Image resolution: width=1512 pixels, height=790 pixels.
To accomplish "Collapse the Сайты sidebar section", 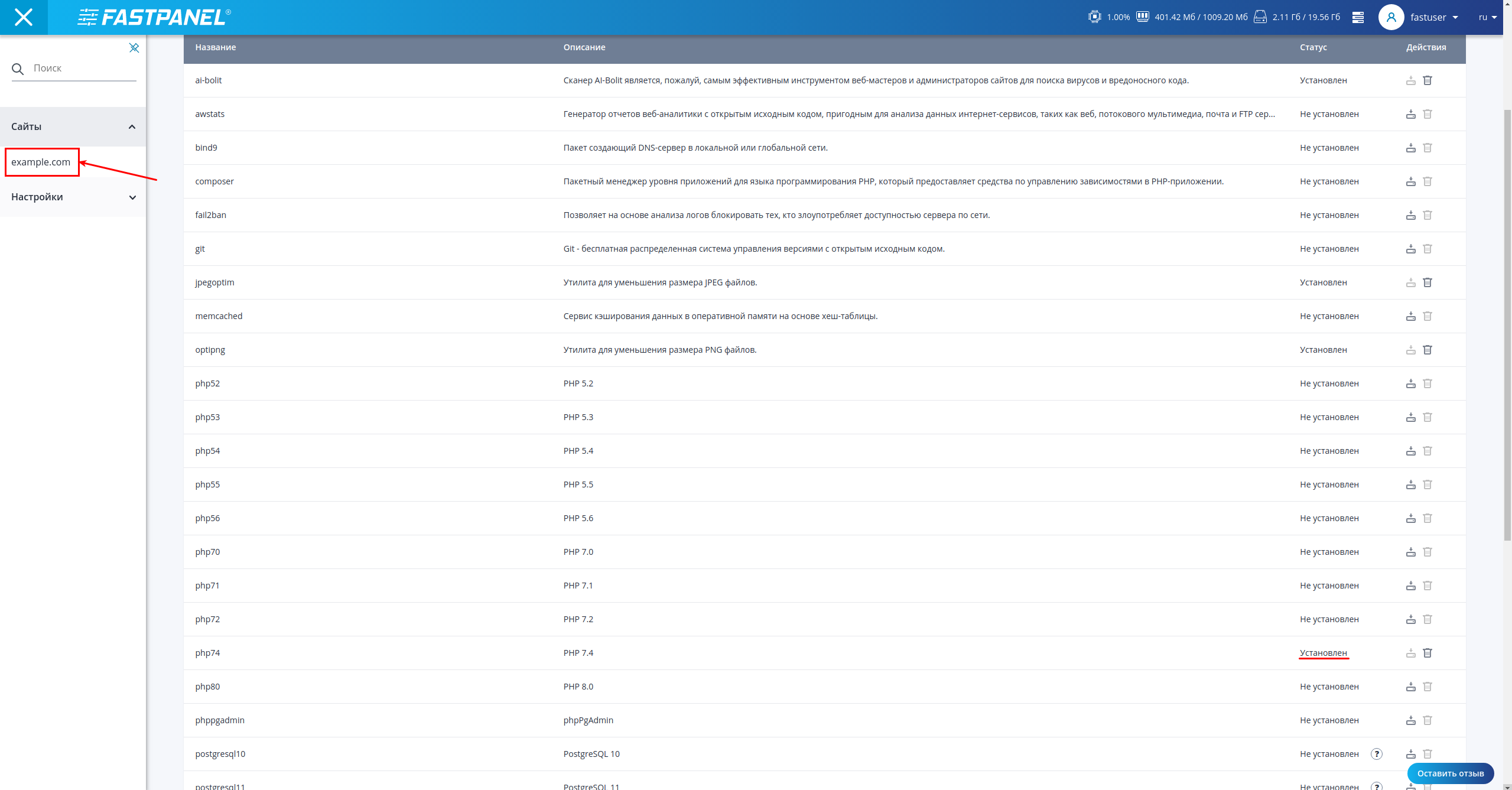I will coord(73,126).
